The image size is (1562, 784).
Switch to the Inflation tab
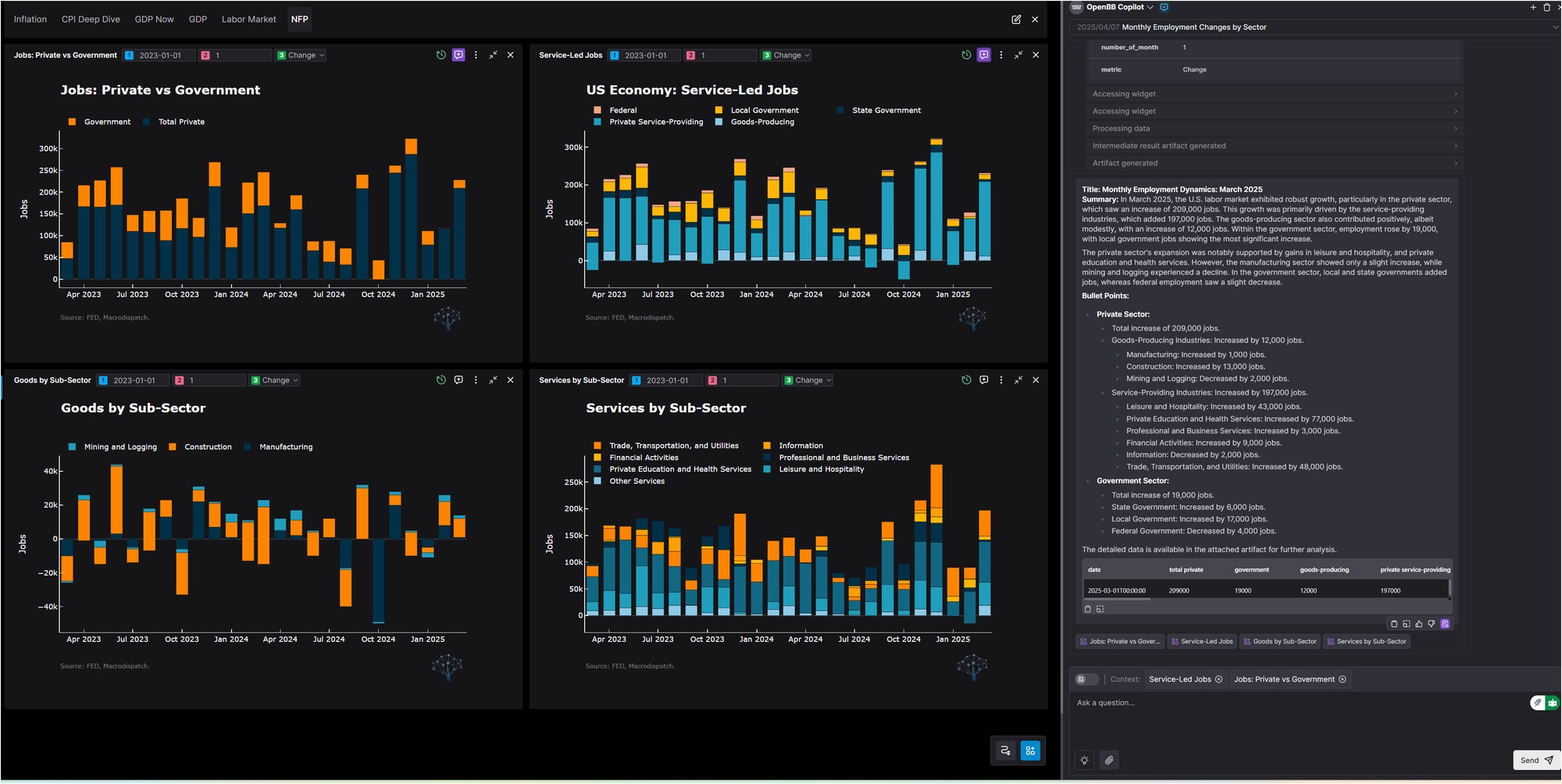point(30,20)
